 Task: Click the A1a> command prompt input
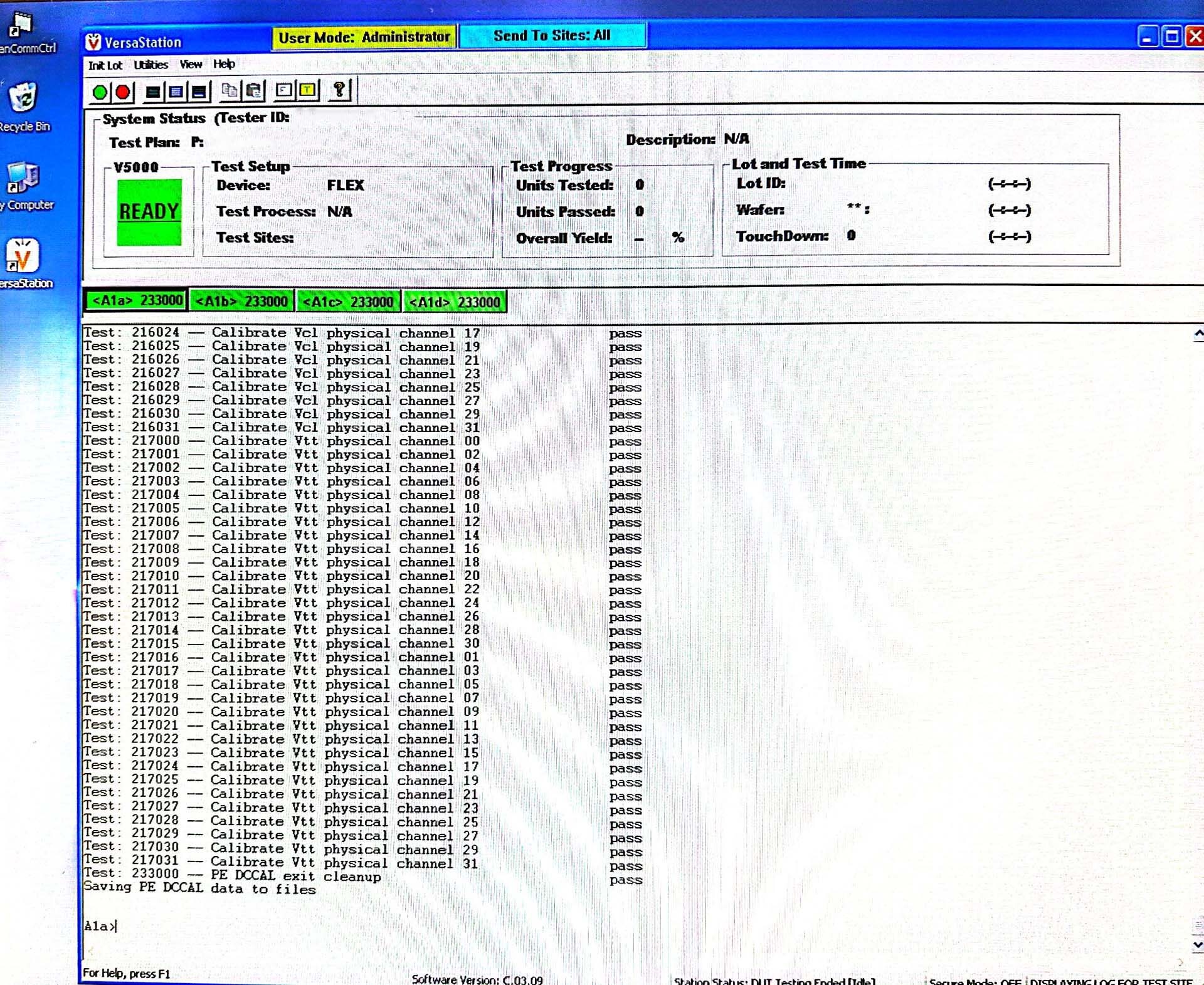(100, 926)
